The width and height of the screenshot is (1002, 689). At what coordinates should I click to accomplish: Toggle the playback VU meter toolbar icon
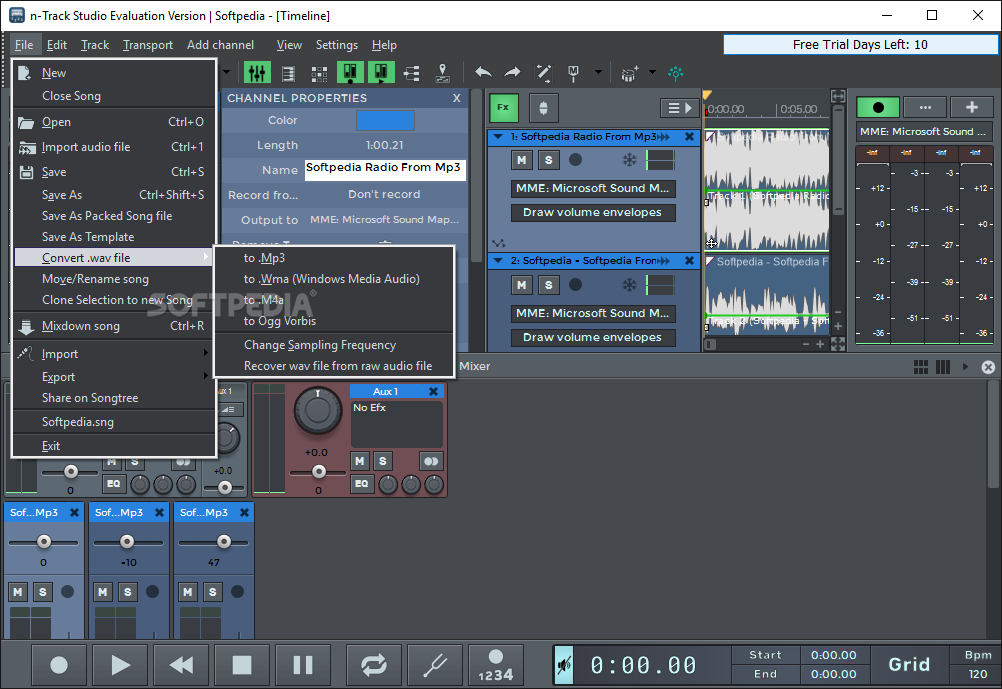(381, 73)
